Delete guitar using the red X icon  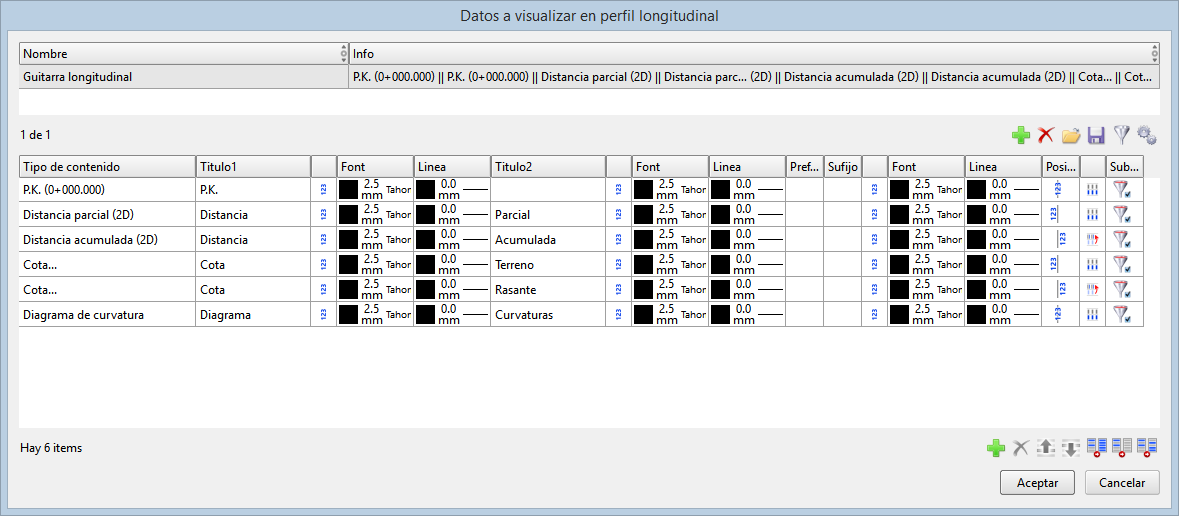(1045, 135)
